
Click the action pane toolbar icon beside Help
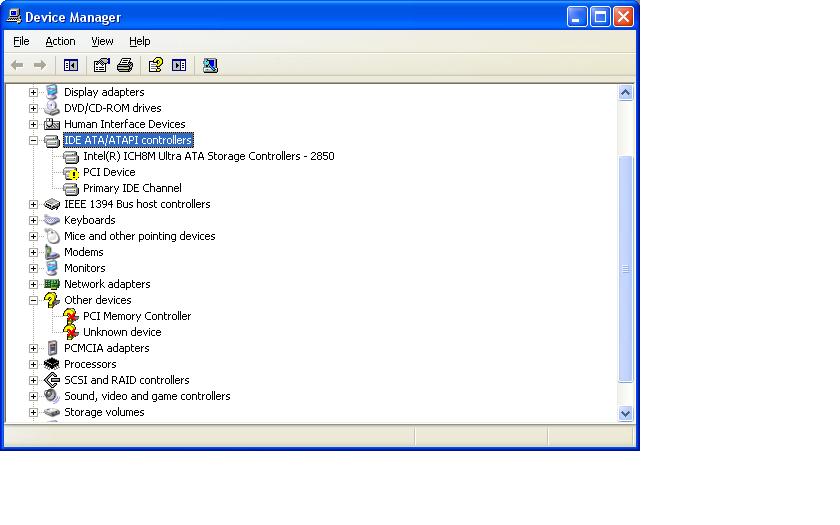179,65
